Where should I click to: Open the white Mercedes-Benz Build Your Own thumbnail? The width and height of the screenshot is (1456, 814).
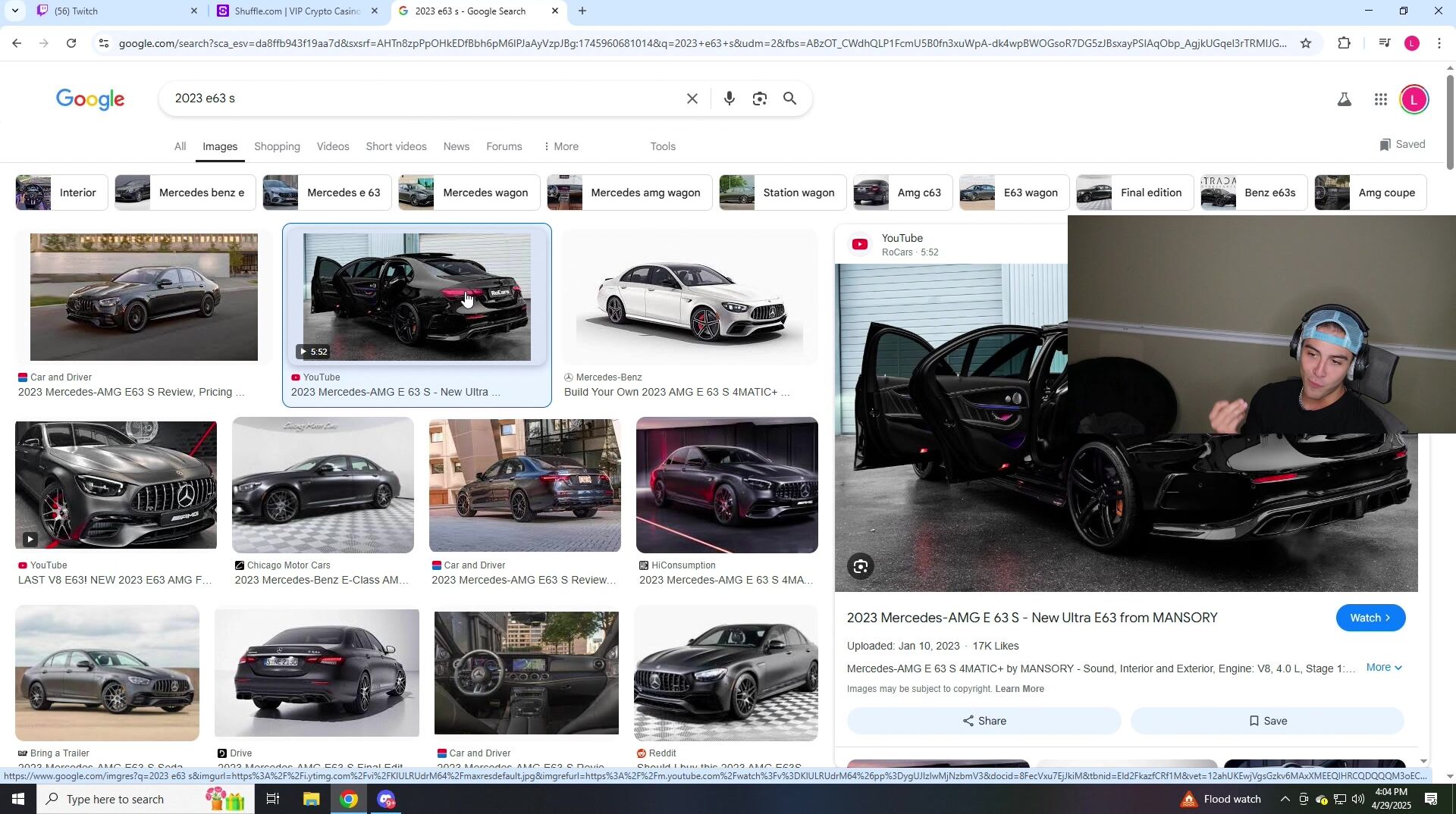(689, 297)
